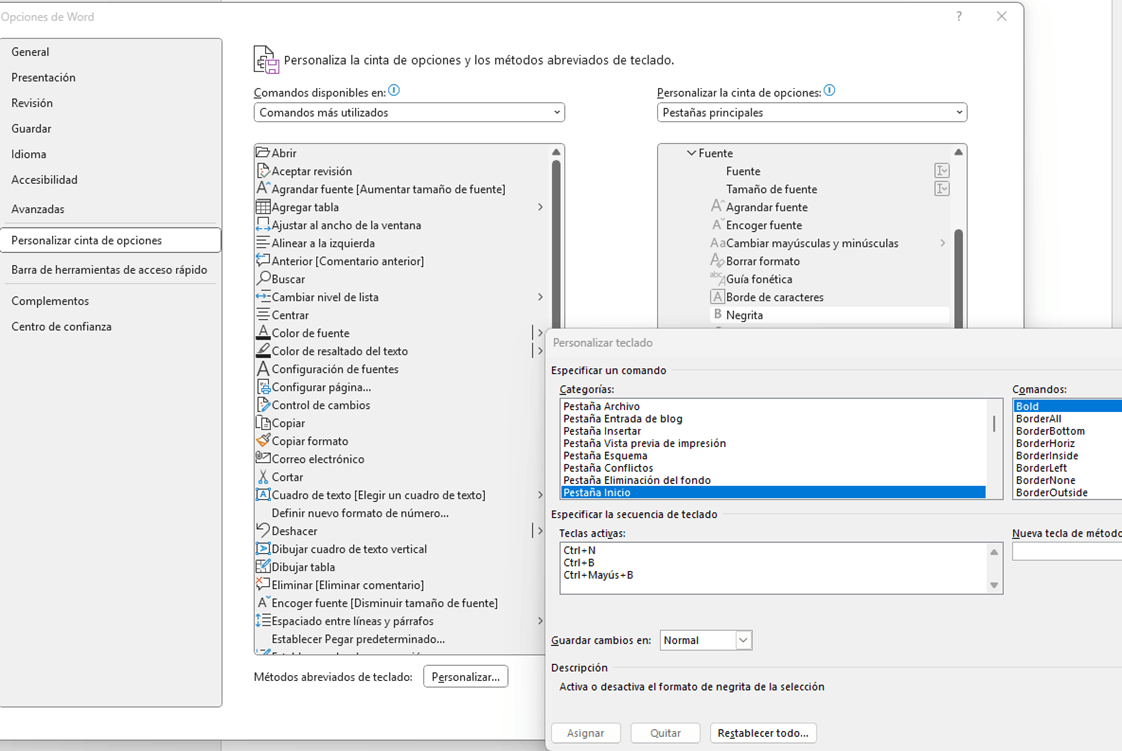Click the Restablecer todo... button
This screenshot has width=1122, height=751.
tap(763, 733)
